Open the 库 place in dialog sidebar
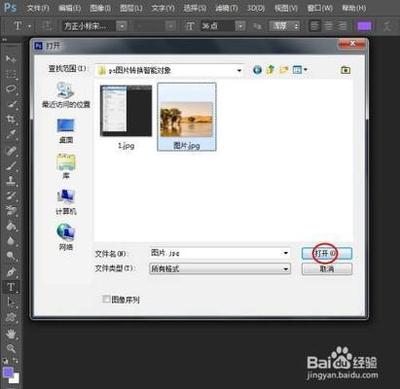 (66, 166)
